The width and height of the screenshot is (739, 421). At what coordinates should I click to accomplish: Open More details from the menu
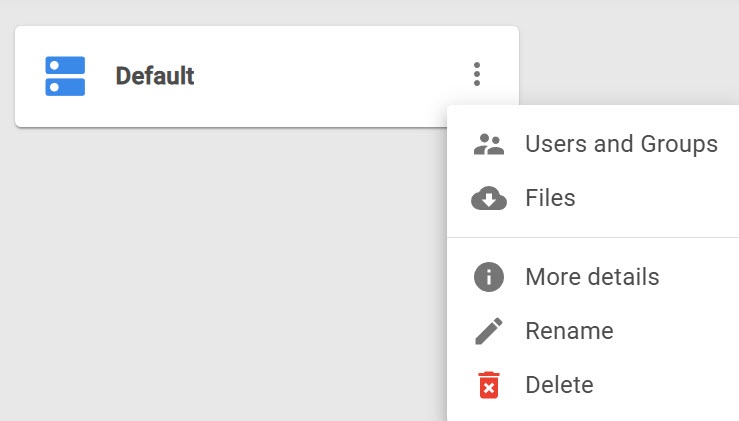[592, 277]
